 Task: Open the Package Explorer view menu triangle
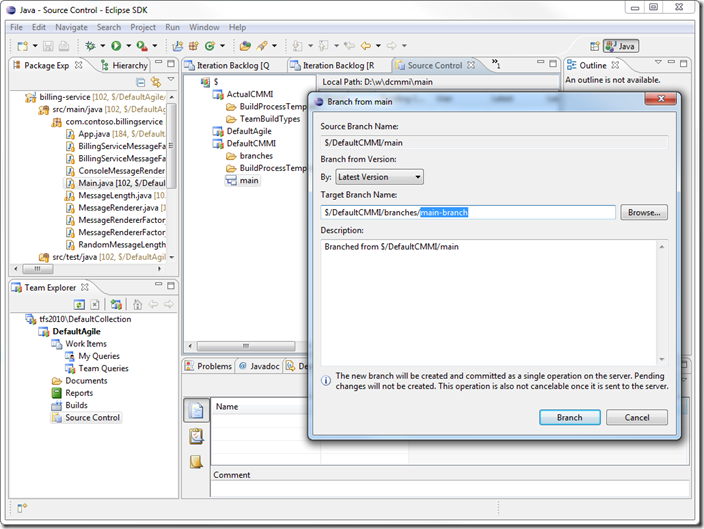171,79
